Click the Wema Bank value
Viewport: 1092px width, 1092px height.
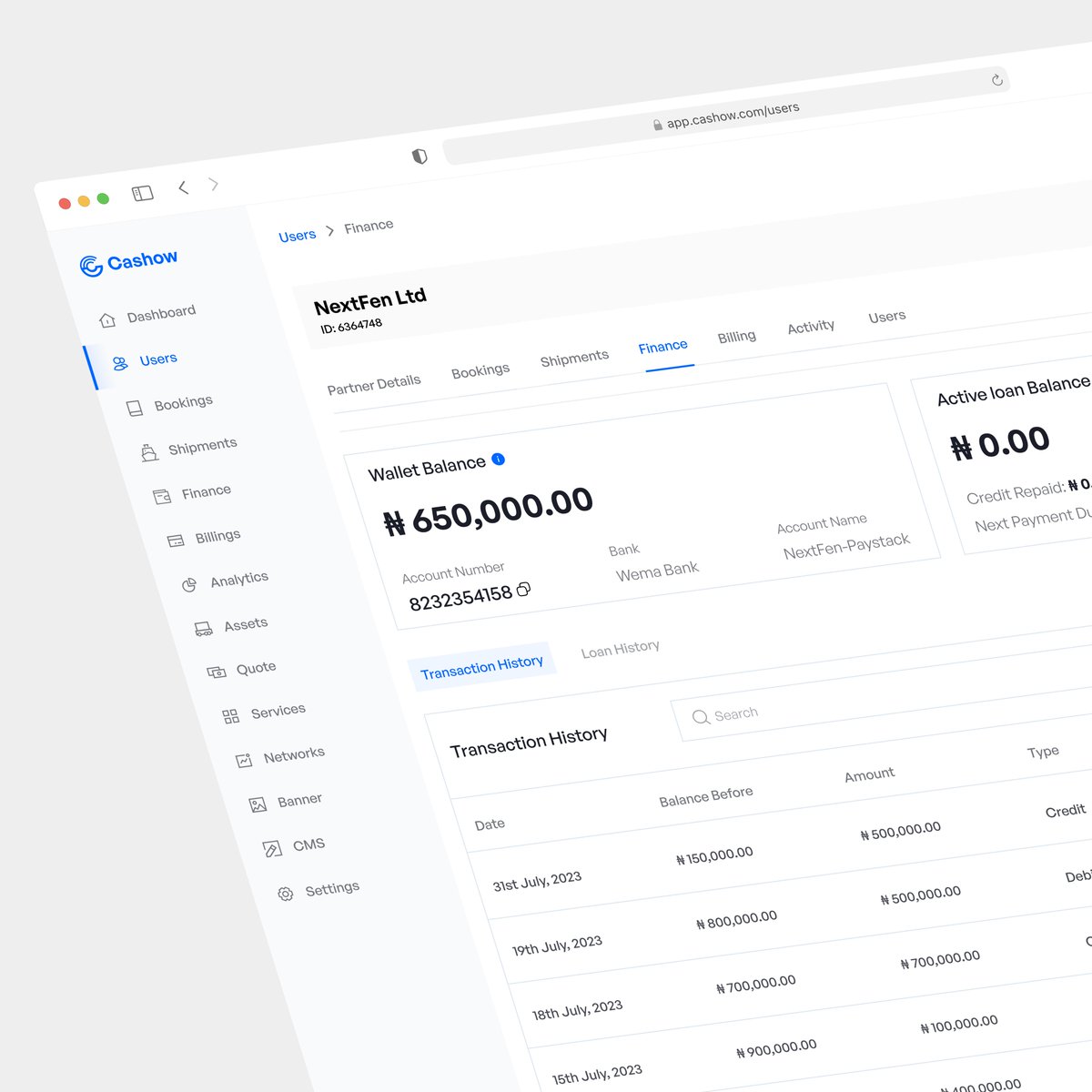pyautogui.click(x=657, y=571)
